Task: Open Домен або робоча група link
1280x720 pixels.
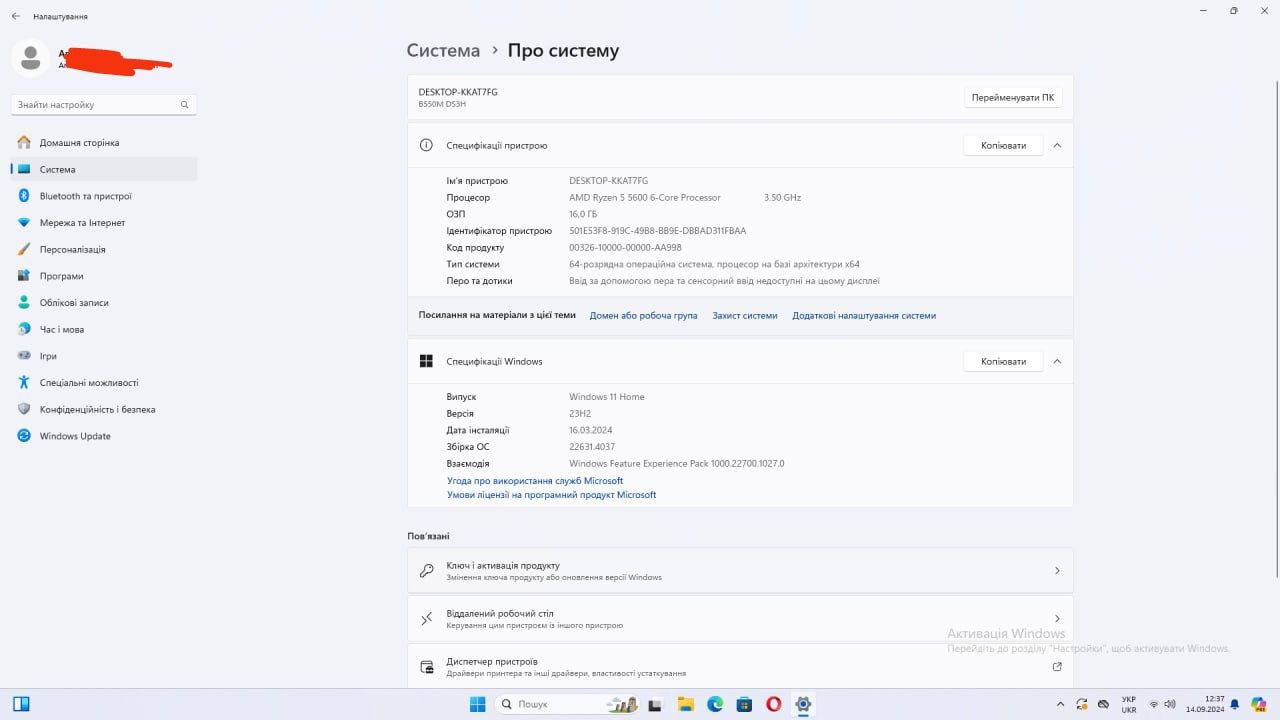Action: 643,315
